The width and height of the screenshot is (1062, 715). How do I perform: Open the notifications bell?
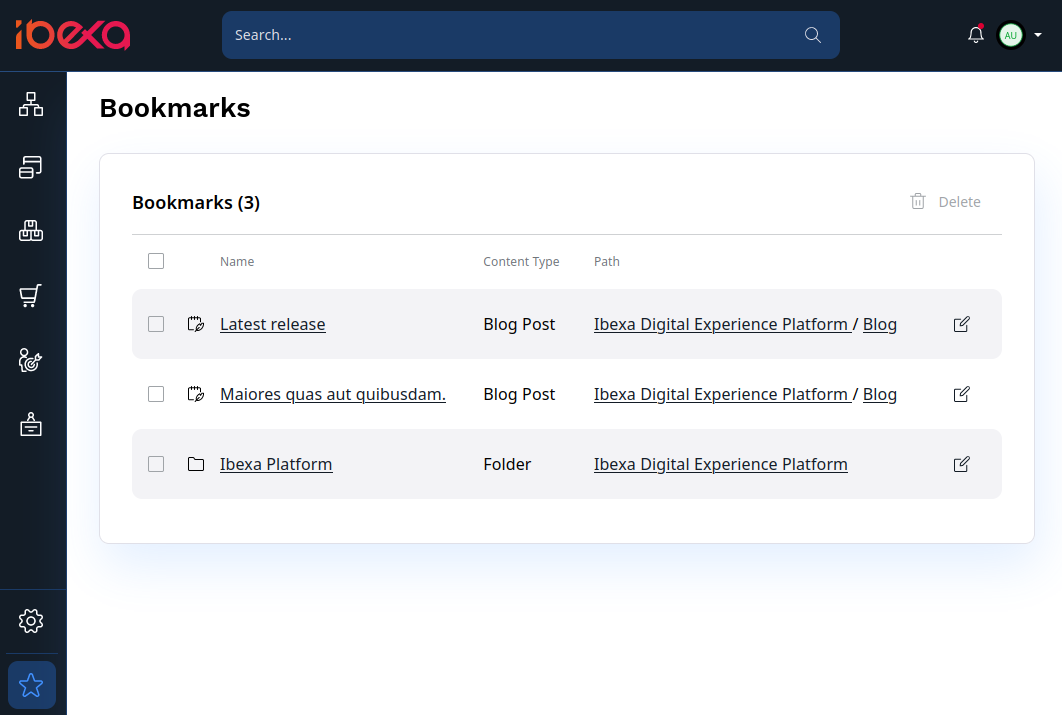click(976, 35)
